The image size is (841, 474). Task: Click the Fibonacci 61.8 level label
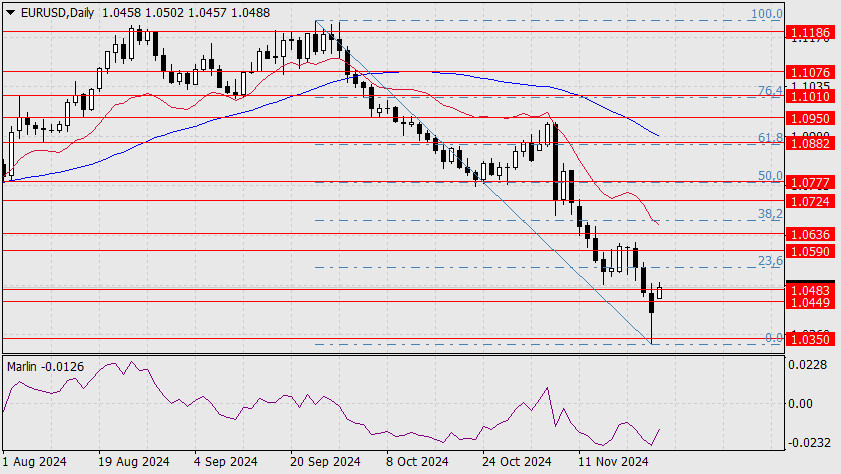pos(770,137)
